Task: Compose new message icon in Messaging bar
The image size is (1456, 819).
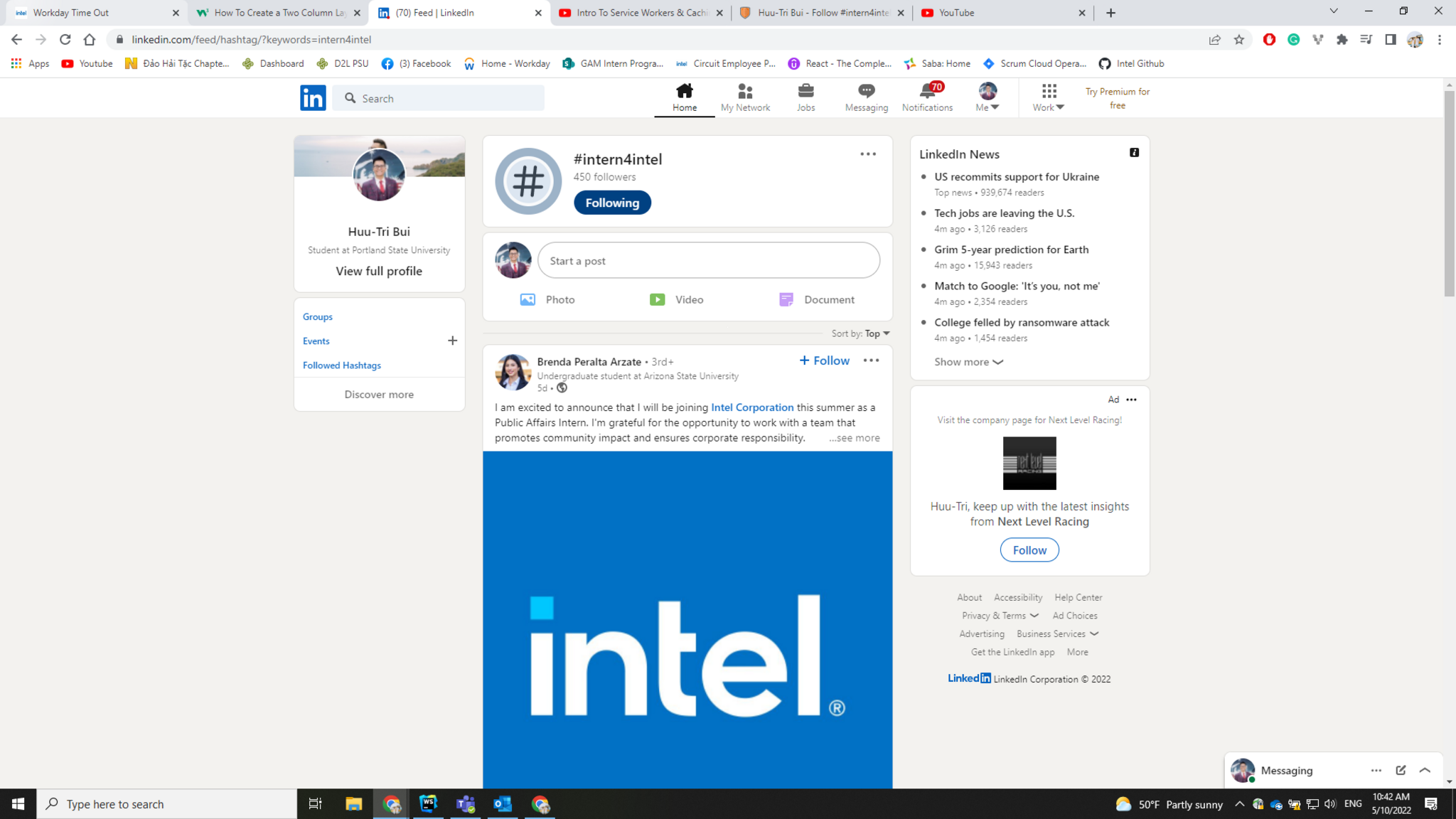Action: point(1401,770)
